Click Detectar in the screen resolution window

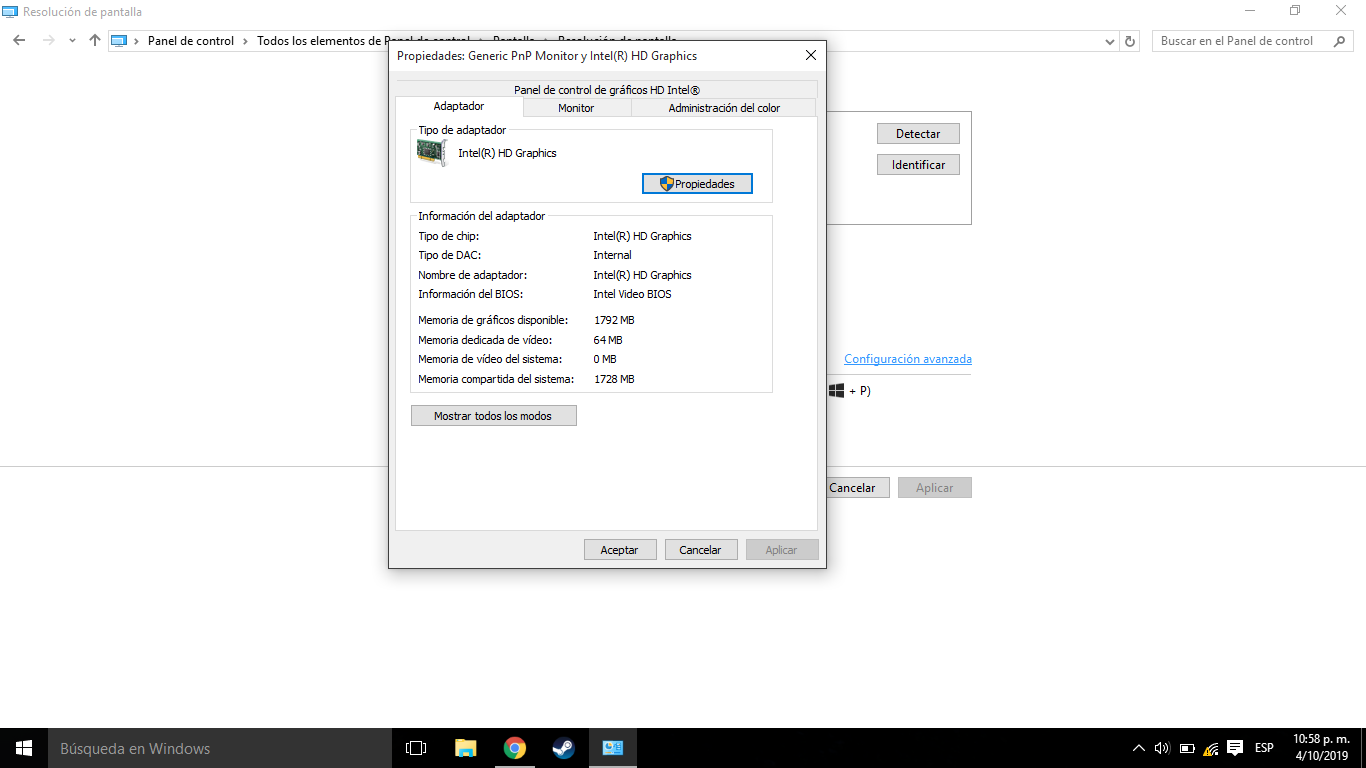pos(918,134)
